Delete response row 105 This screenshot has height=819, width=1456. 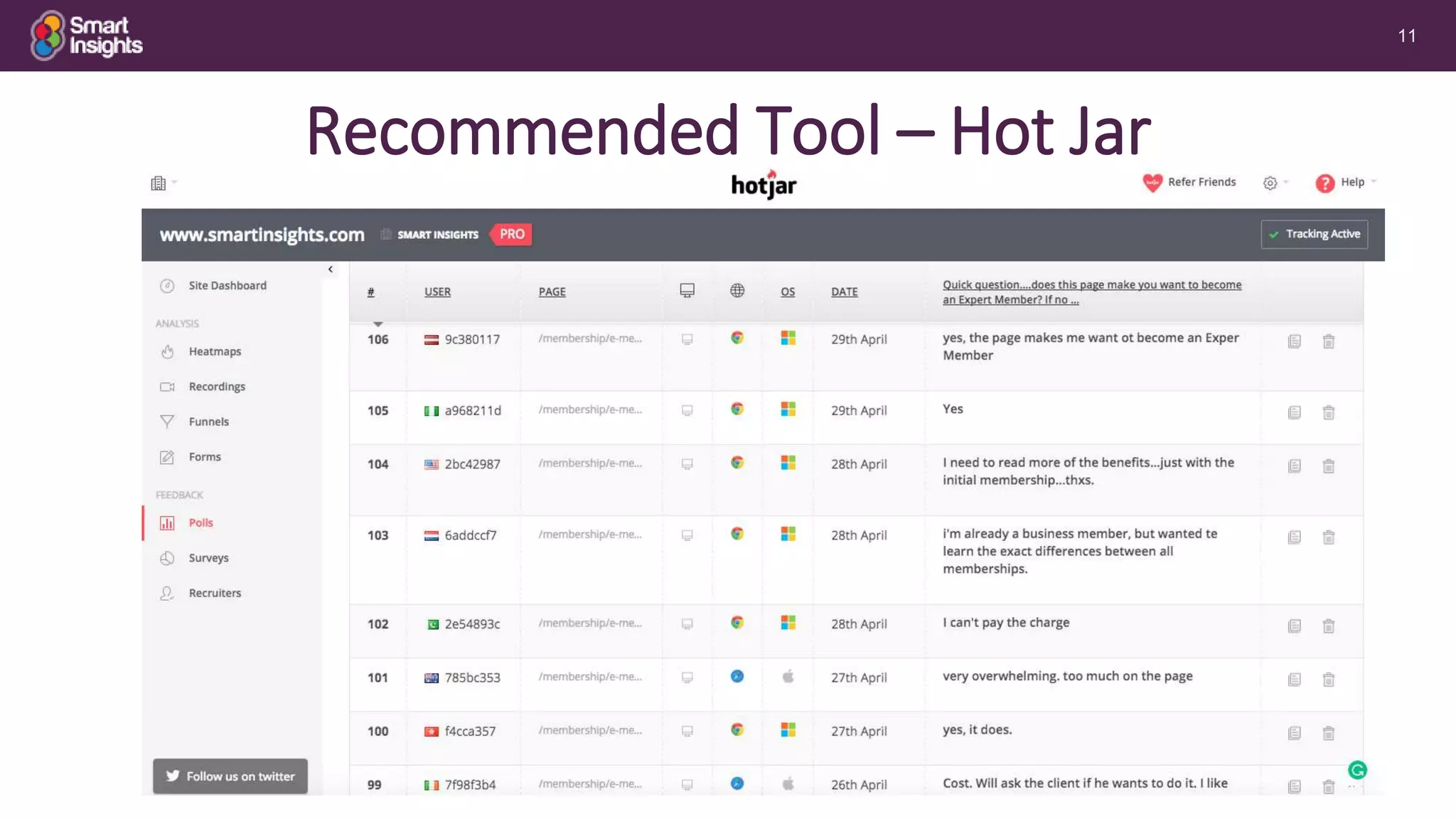pyautogui.click(x=1329, y=413)
